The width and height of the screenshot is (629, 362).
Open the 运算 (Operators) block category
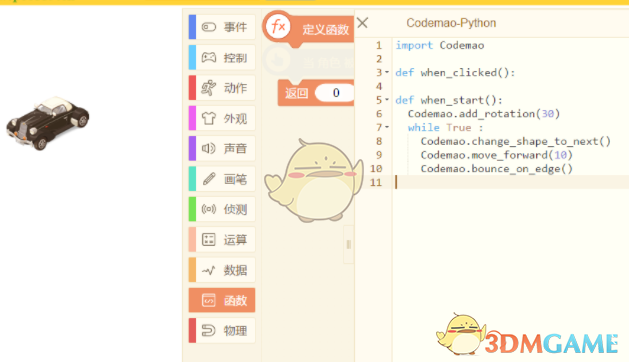click(x=222, y=240)
